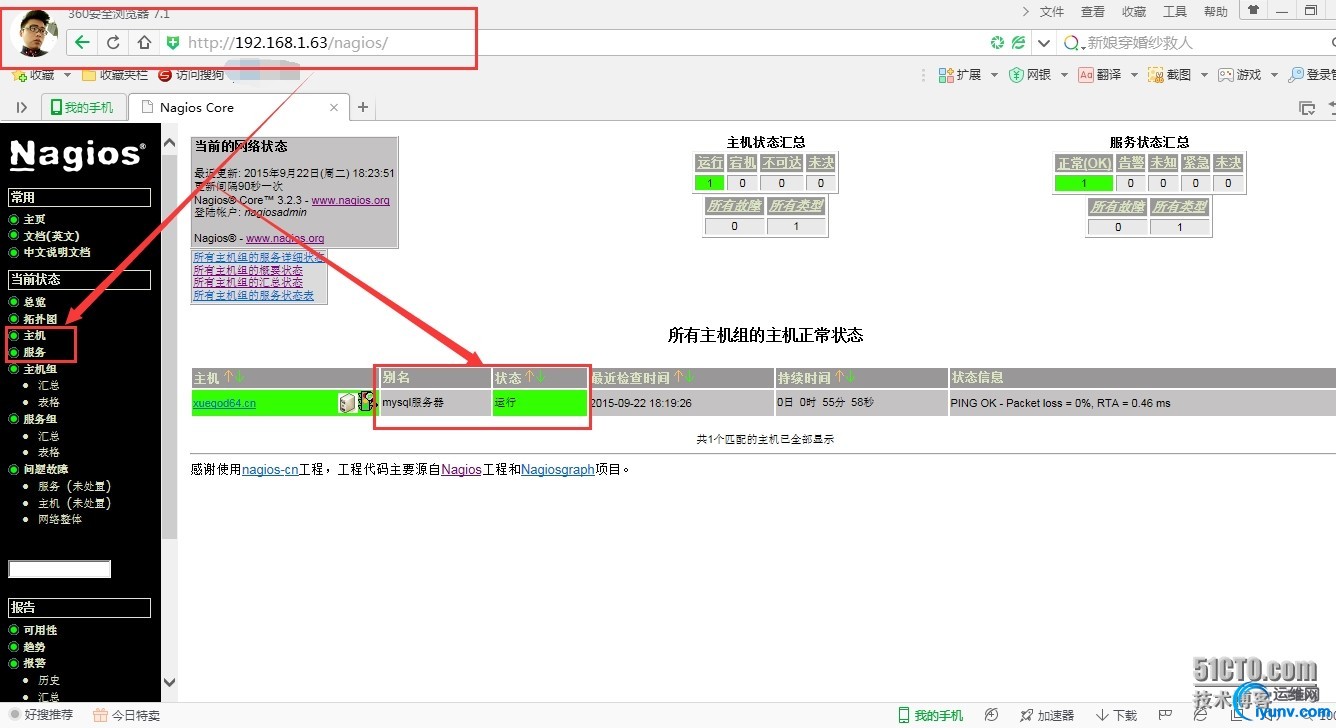Open the host detail server icon for xuegod64.cn
The height and width of the screenshot is (728, 1336).
point(347,402)
